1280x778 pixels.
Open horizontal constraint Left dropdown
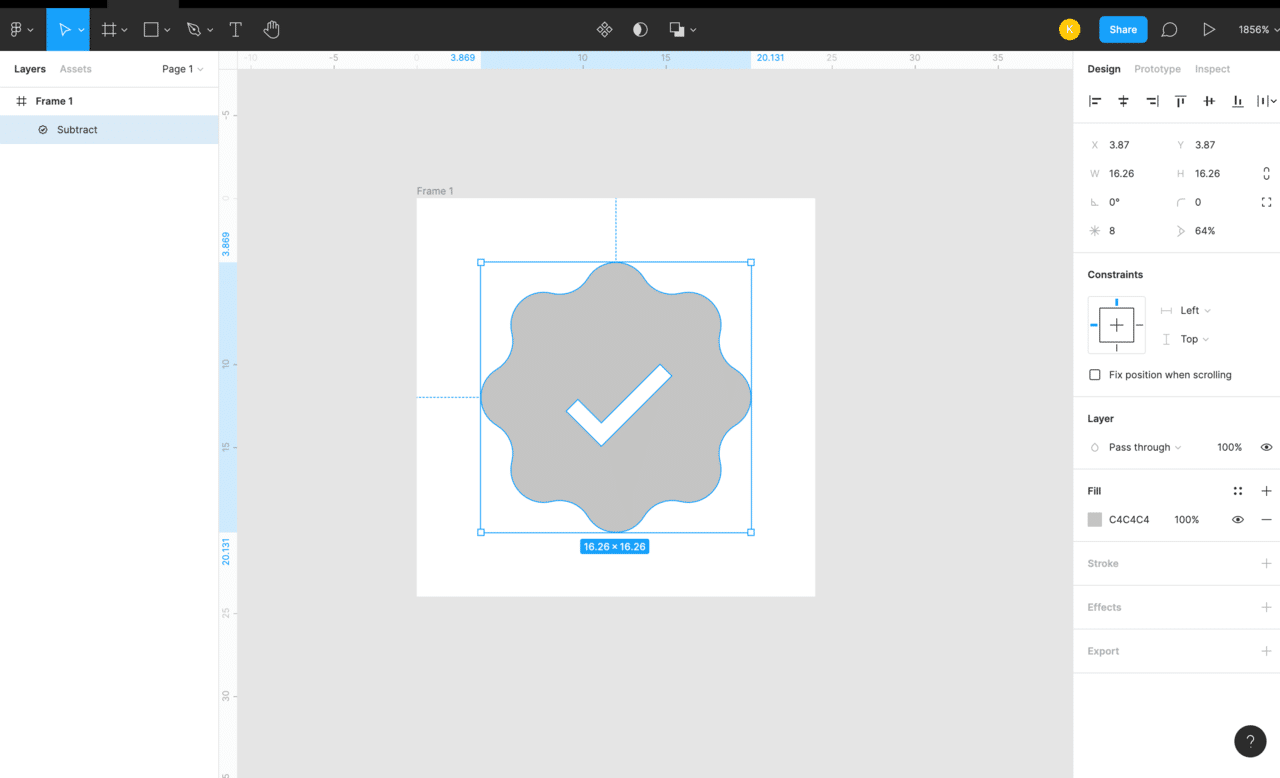coord(1194,311)
